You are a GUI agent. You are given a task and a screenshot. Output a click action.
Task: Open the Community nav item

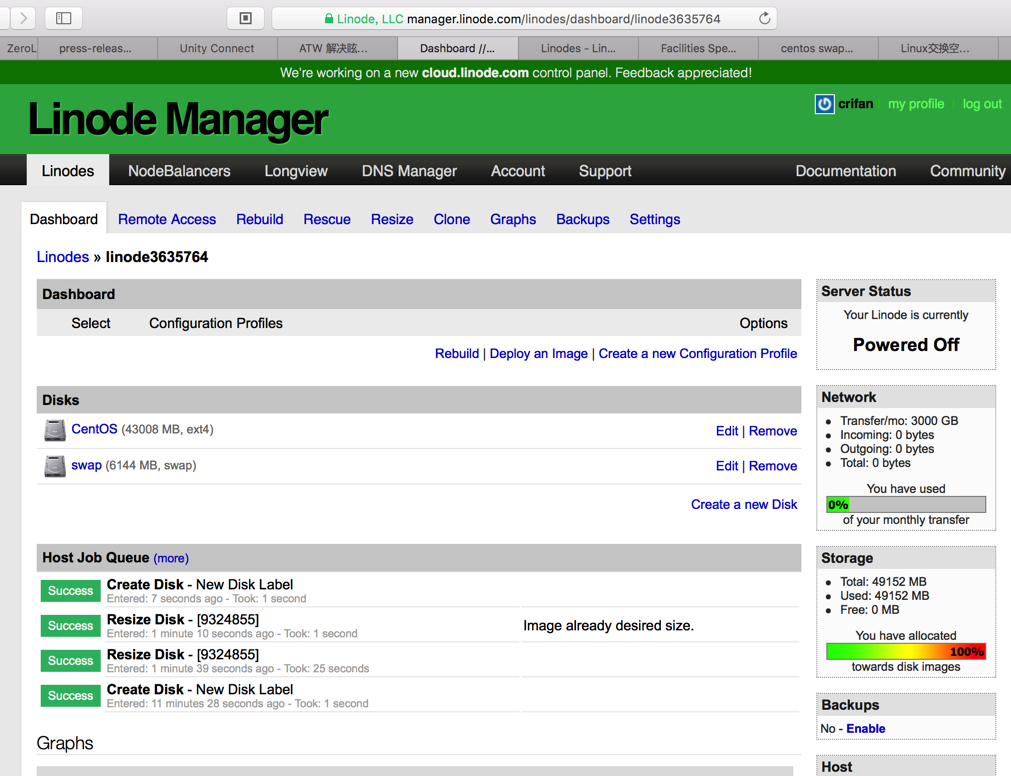point(967,171)
